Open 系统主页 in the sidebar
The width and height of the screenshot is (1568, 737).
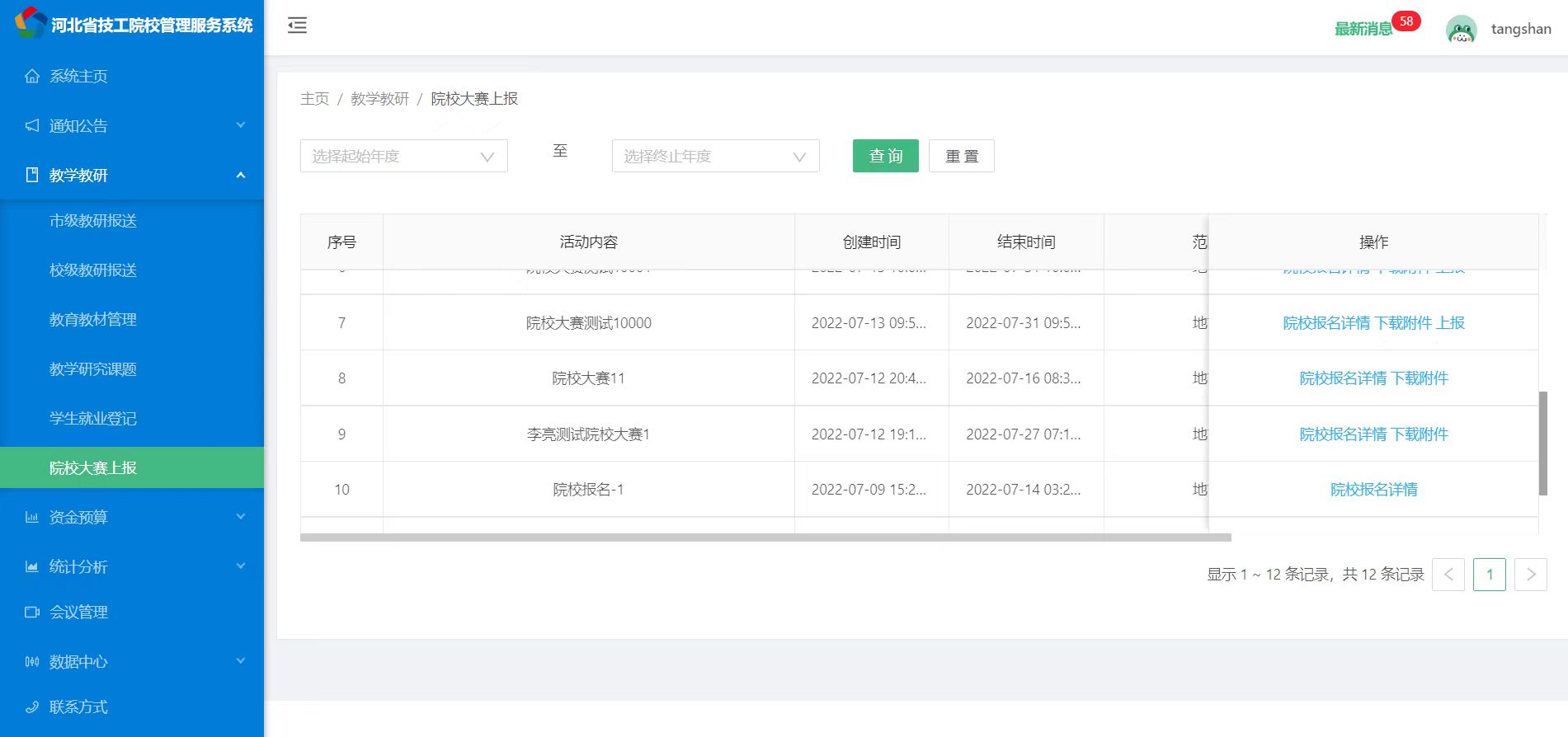(x=132, y=76)
